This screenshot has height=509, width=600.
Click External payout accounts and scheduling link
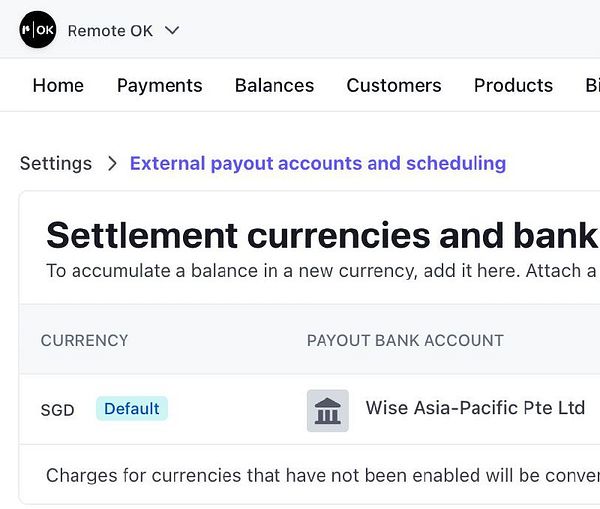click(x=318, y=163)
